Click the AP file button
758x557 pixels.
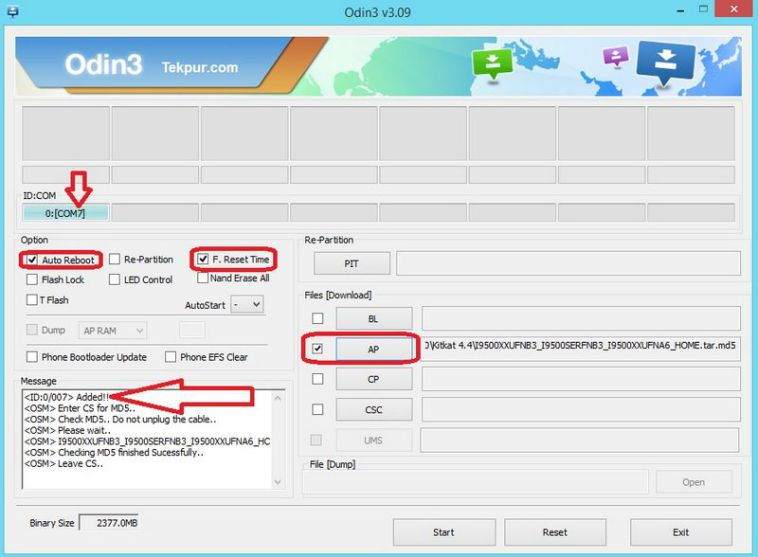pyautogui.click(x=374, y=349)
